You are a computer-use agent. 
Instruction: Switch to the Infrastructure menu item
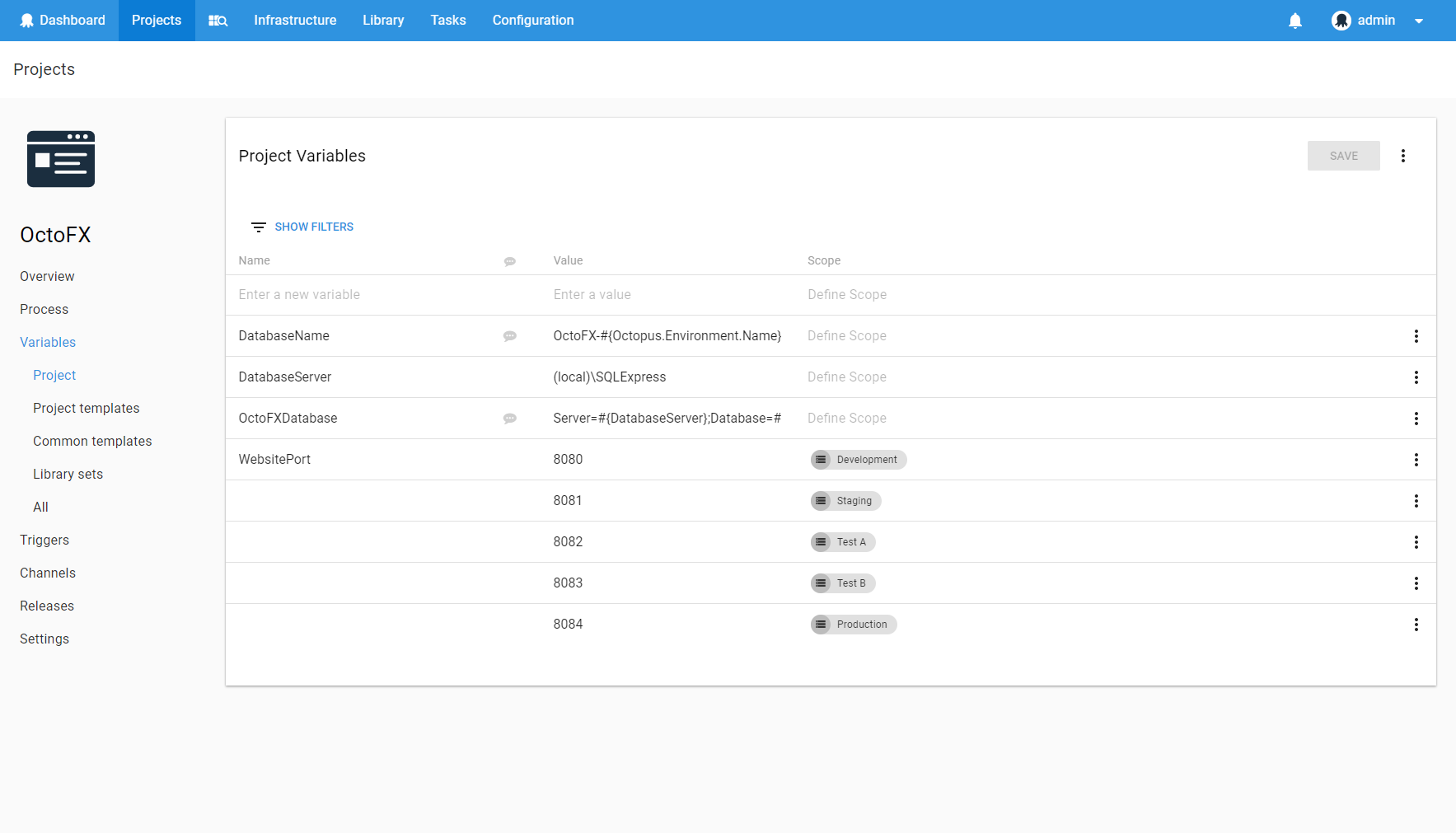[295, 20]
